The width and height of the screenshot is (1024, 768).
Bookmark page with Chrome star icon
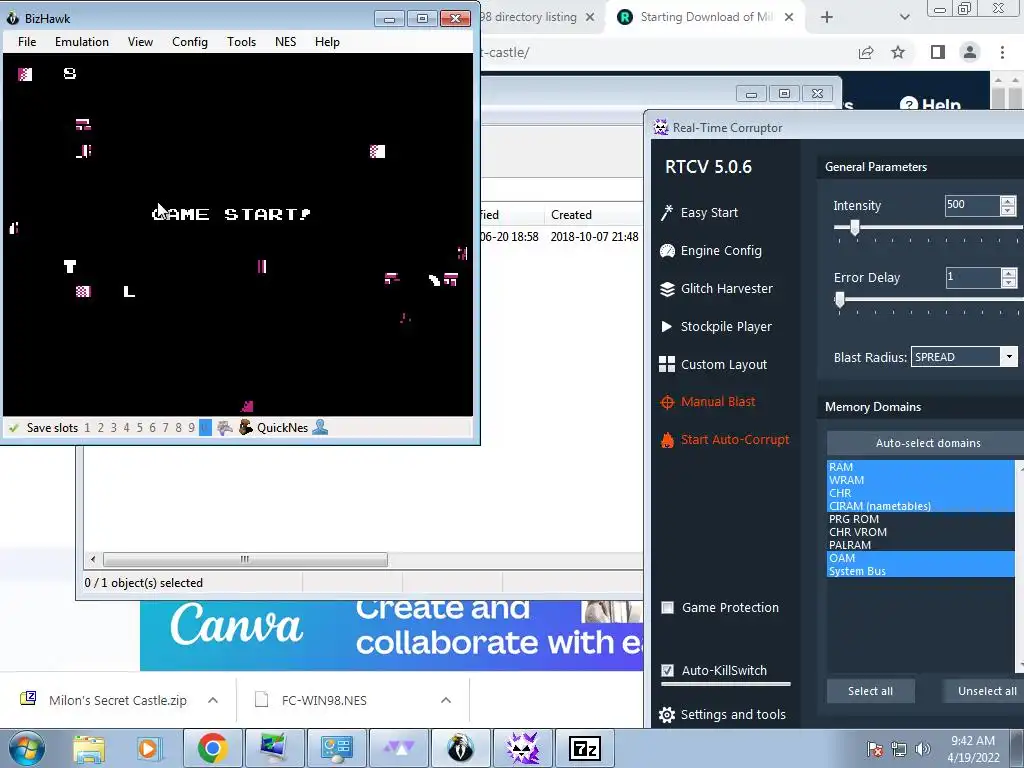(x=898, y=52)
